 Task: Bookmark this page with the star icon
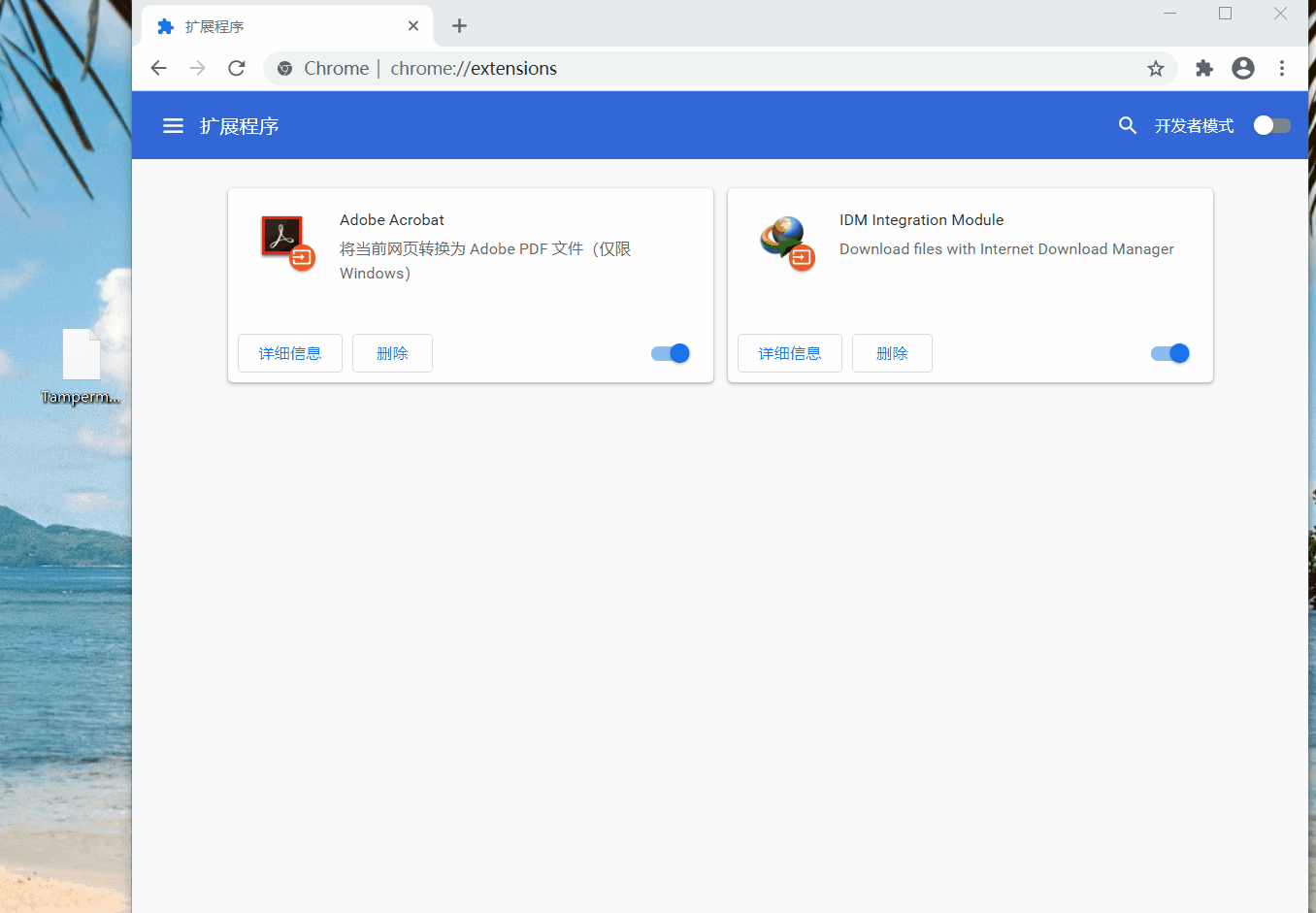coord(1155,68)
